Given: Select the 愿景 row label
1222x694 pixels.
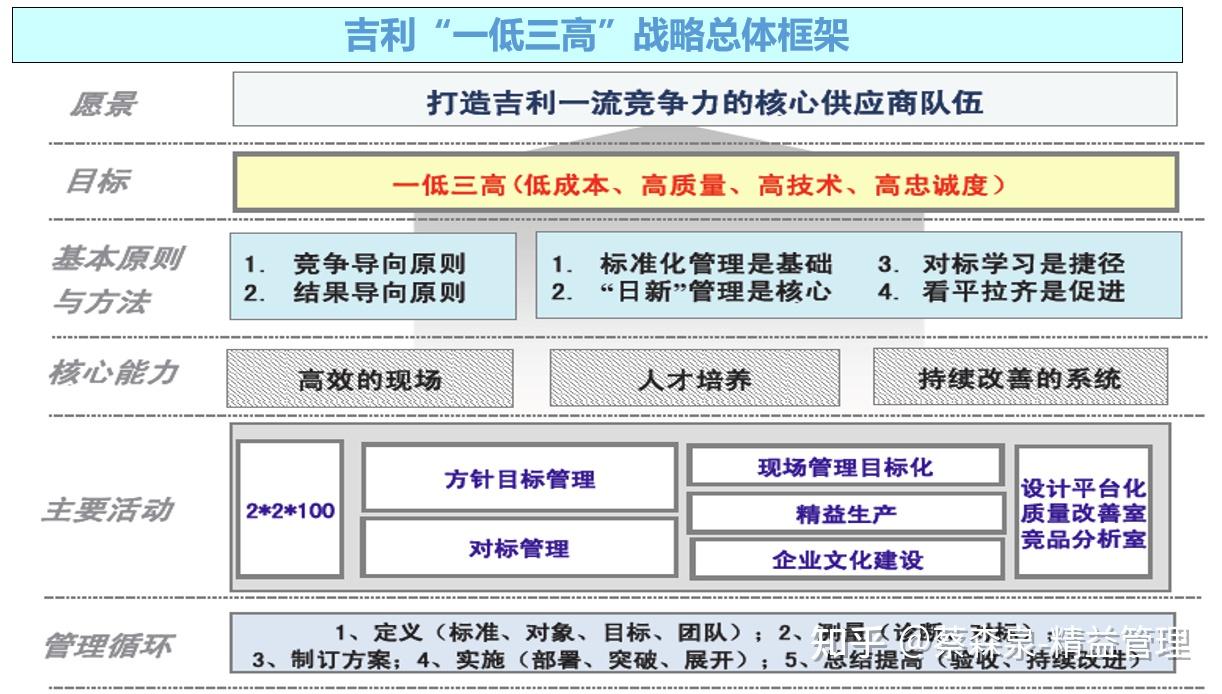Looking at the screenshot, I should click(102, 104).
